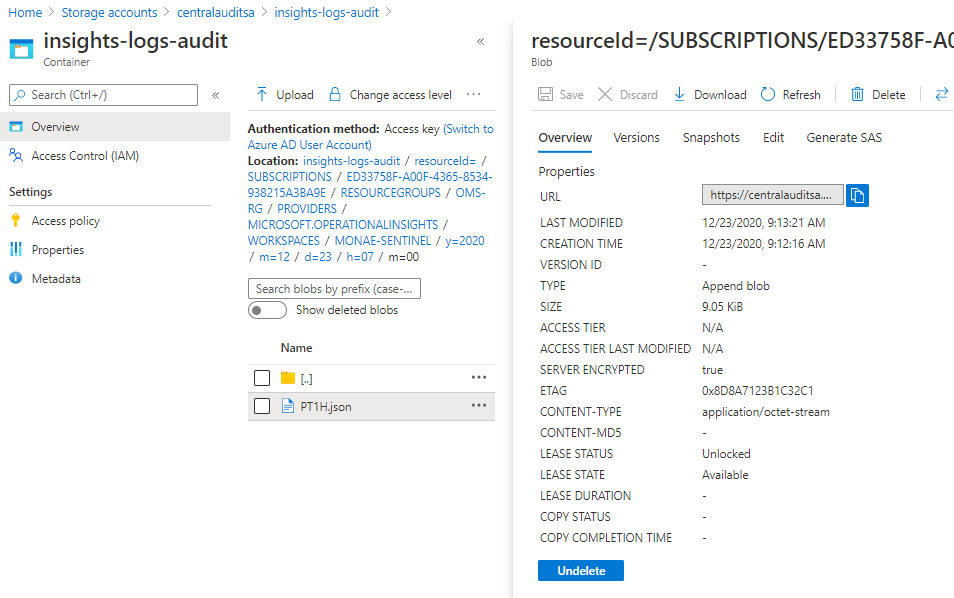
Task: Open the ellipsis menu for PT1H.json
Action: [x=479, y=406]
